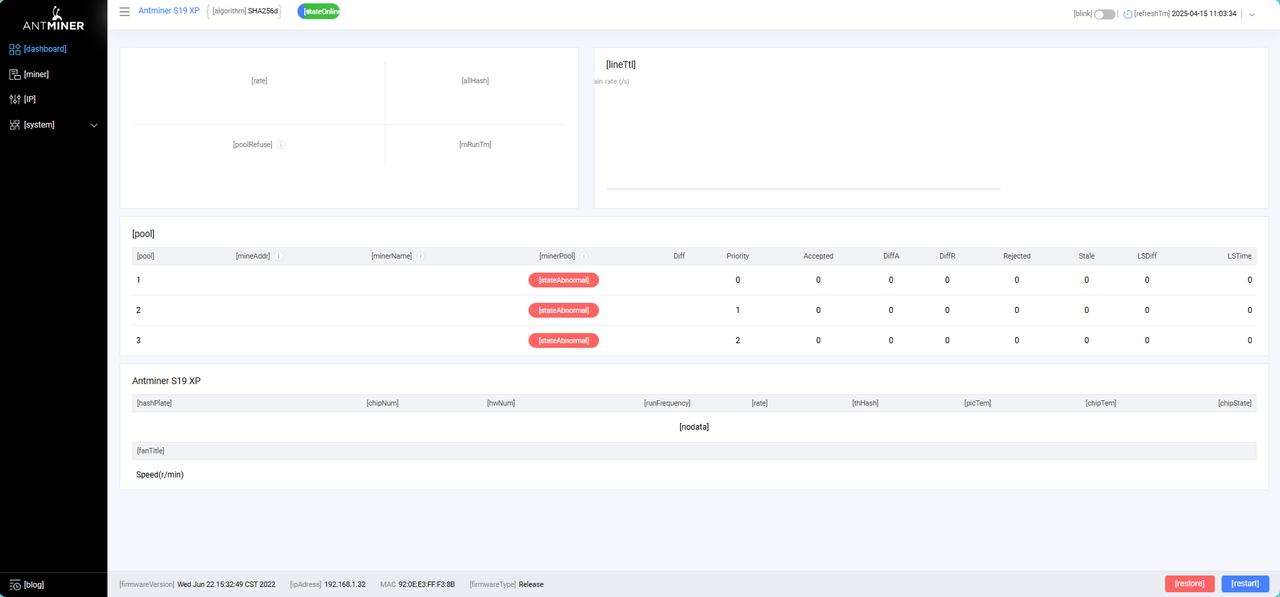Click the IP address 192.168.1.32
The image size is (1280, 597).
click(345, 584)
